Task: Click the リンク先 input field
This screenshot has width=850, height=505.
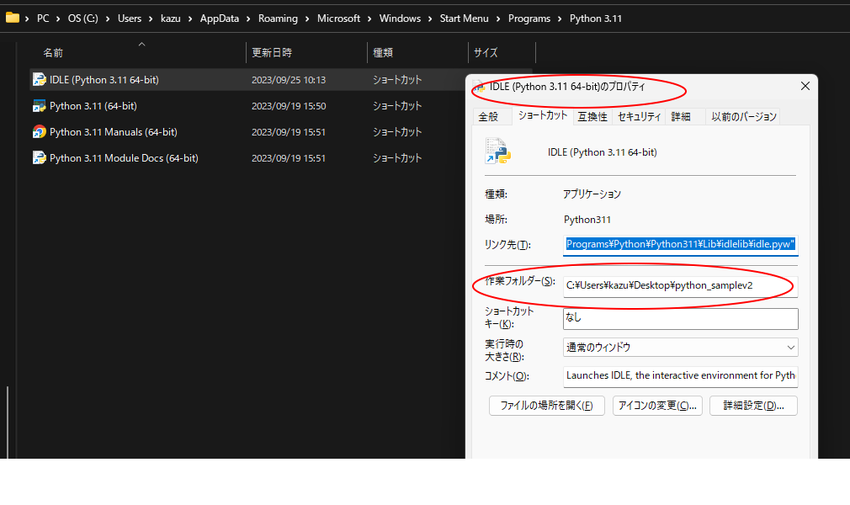Action: tap(680, 244)
